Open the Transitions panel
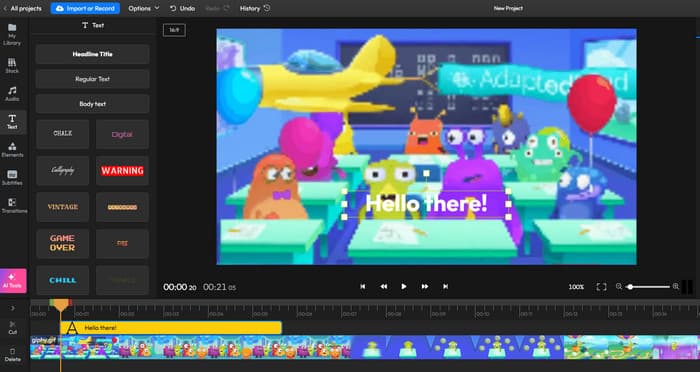Viewport: 700px width, 372px height. coord(12,206)
